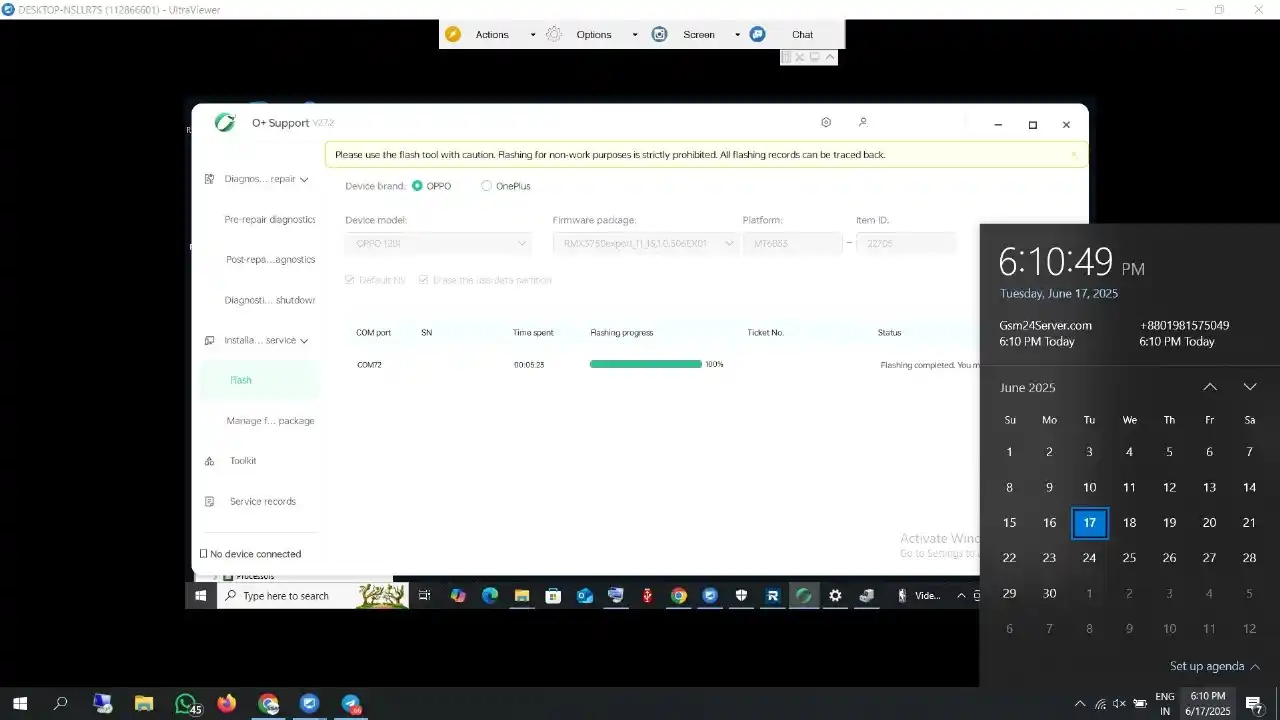
Task: Open Settings gear on remote taskbar
Action: point(835,595)
